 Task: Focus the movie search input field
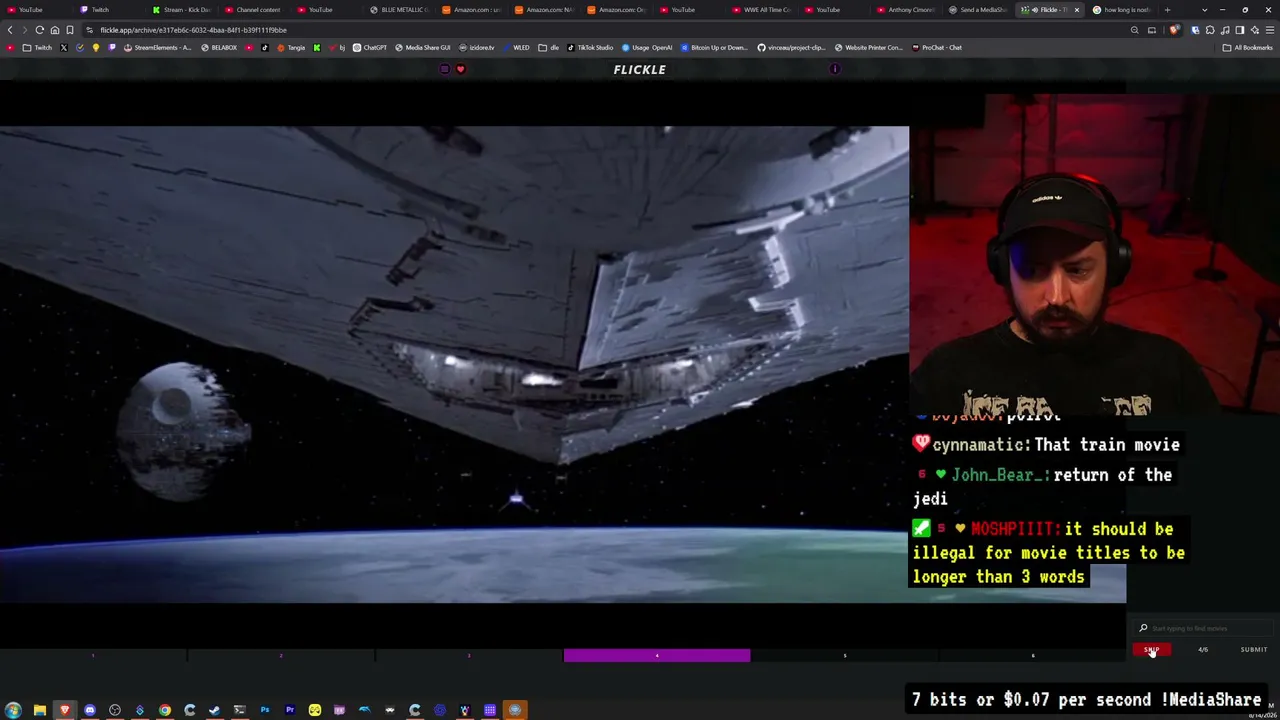1204,628
